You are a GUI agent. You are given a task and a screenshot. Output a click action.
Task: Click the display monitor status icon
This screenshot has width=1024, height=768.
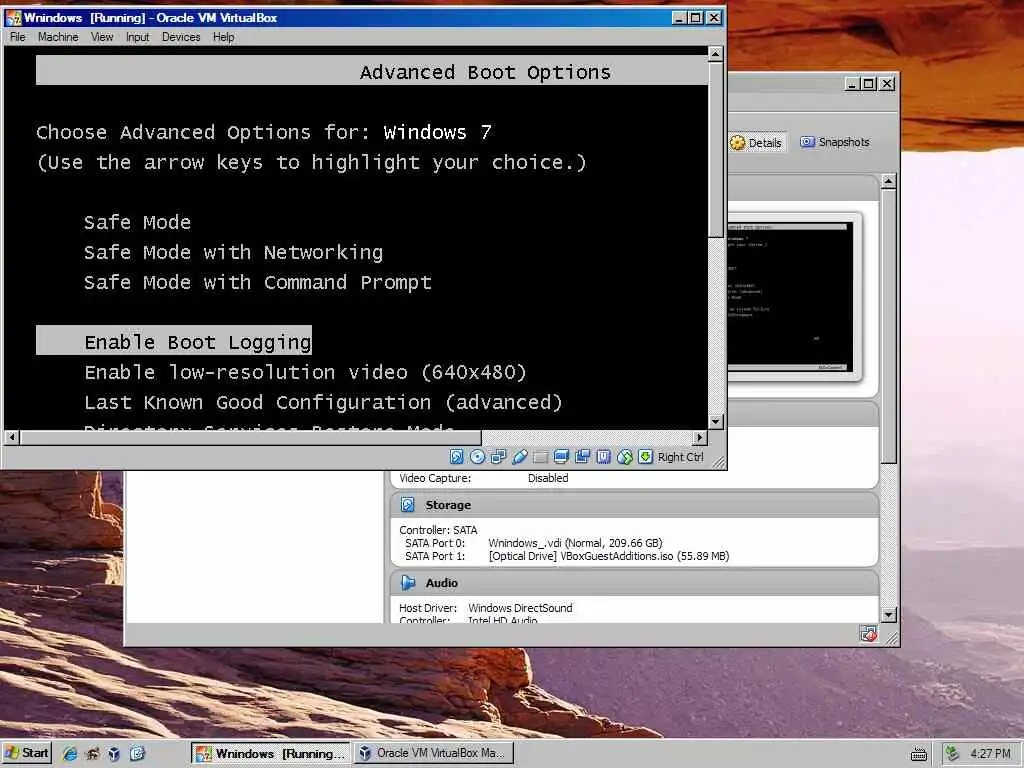[x=561, y=457]
